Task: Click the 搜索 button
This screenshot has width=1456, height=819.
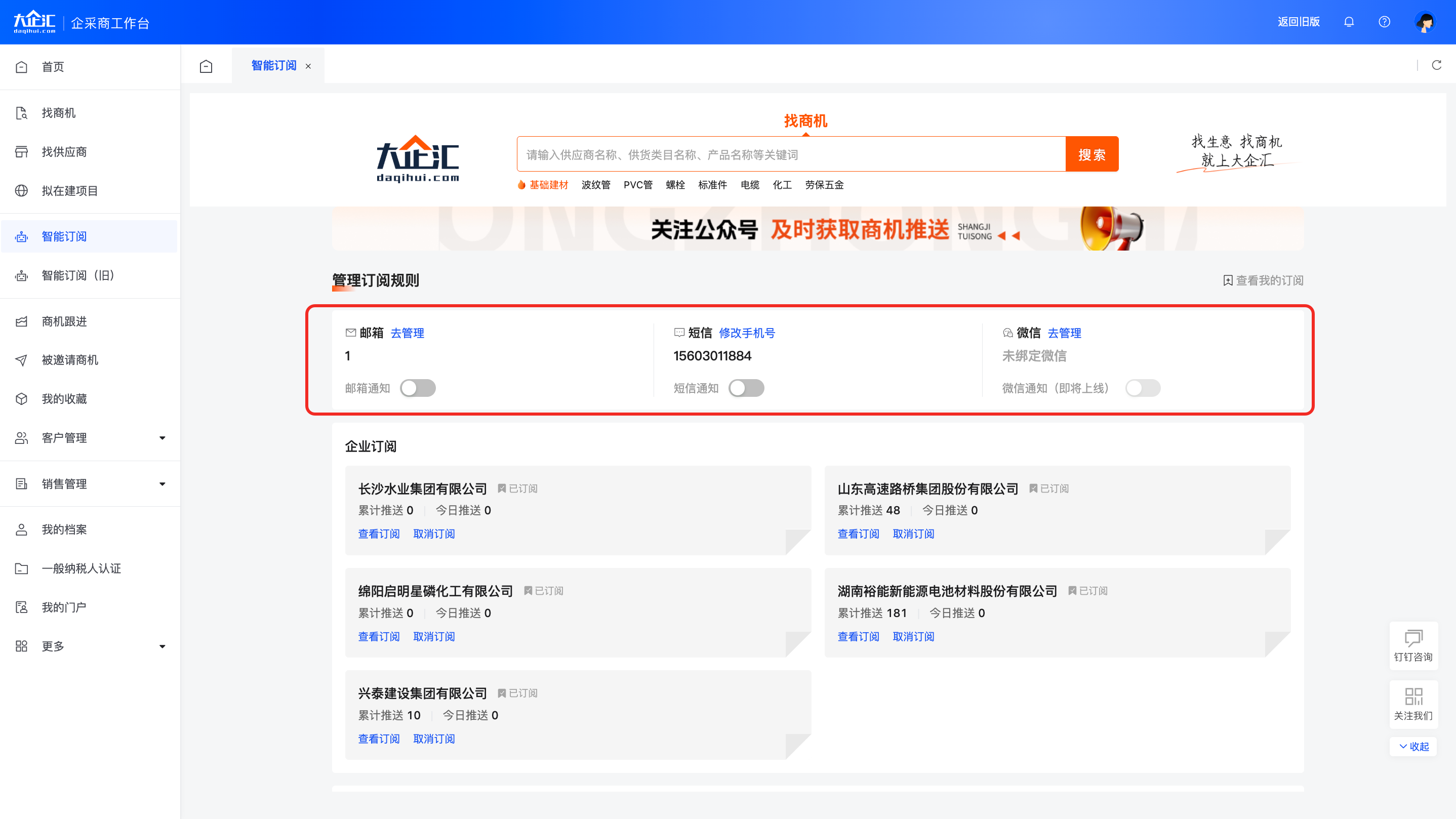Action: click(x=1091, y=154)
